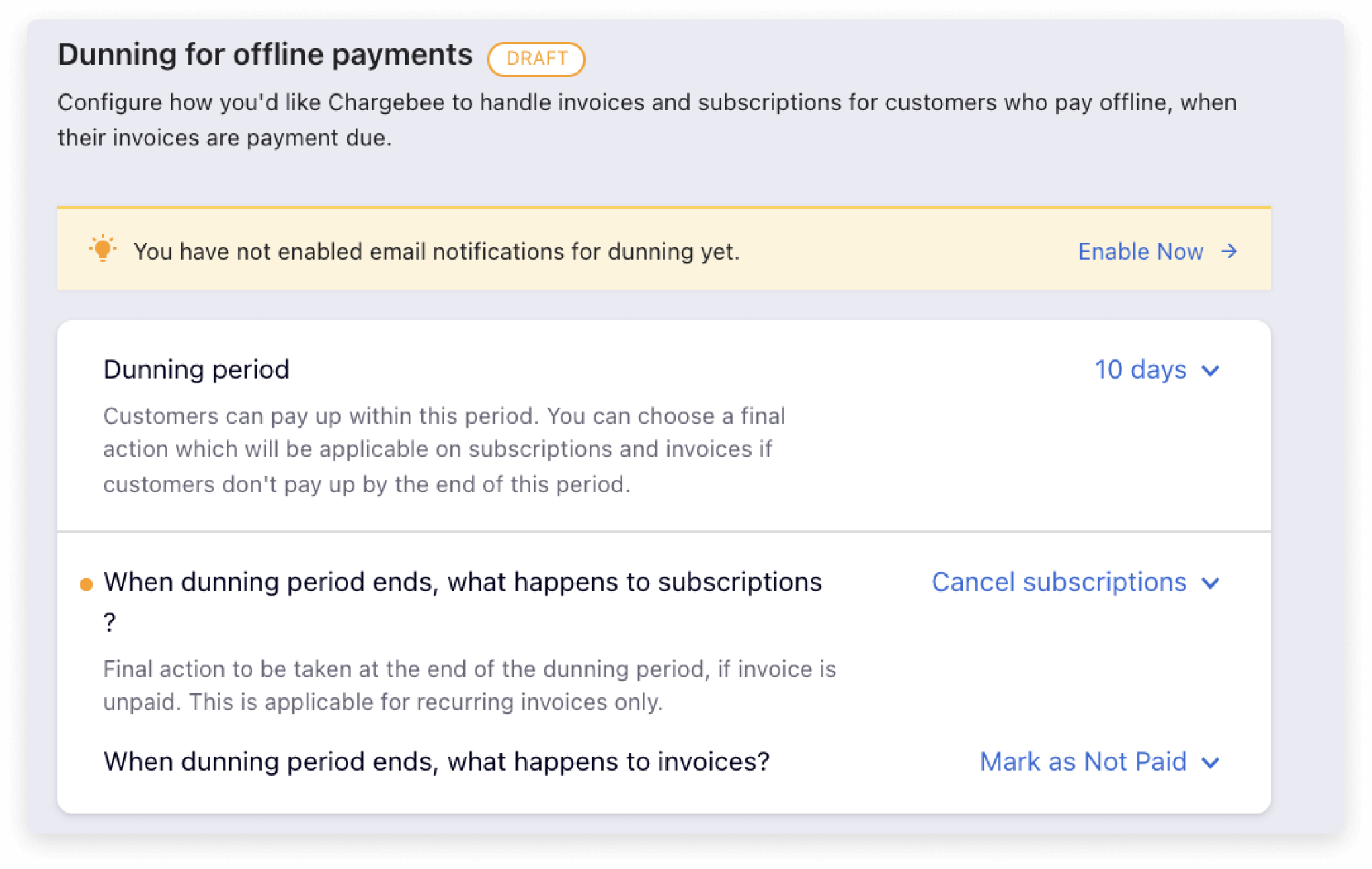
Task: Select the Dunning period label
Action: [x=196, y=369]
